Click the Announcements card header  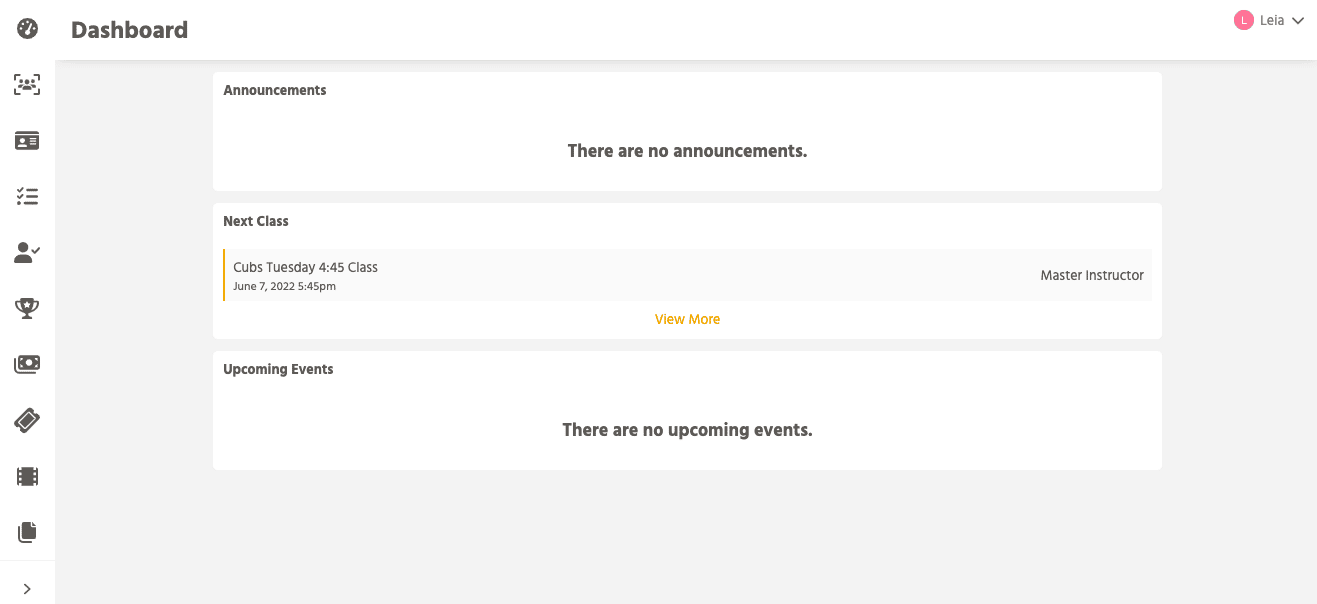click(275, 89)
